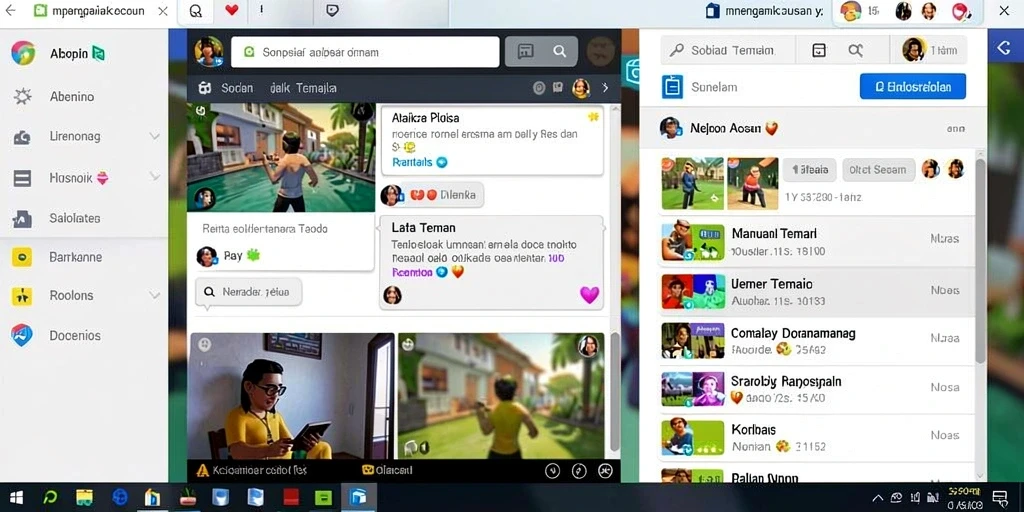1024x512 pixels.
Task: Expand the Lirenonag sidebar section
Action: 154,136
